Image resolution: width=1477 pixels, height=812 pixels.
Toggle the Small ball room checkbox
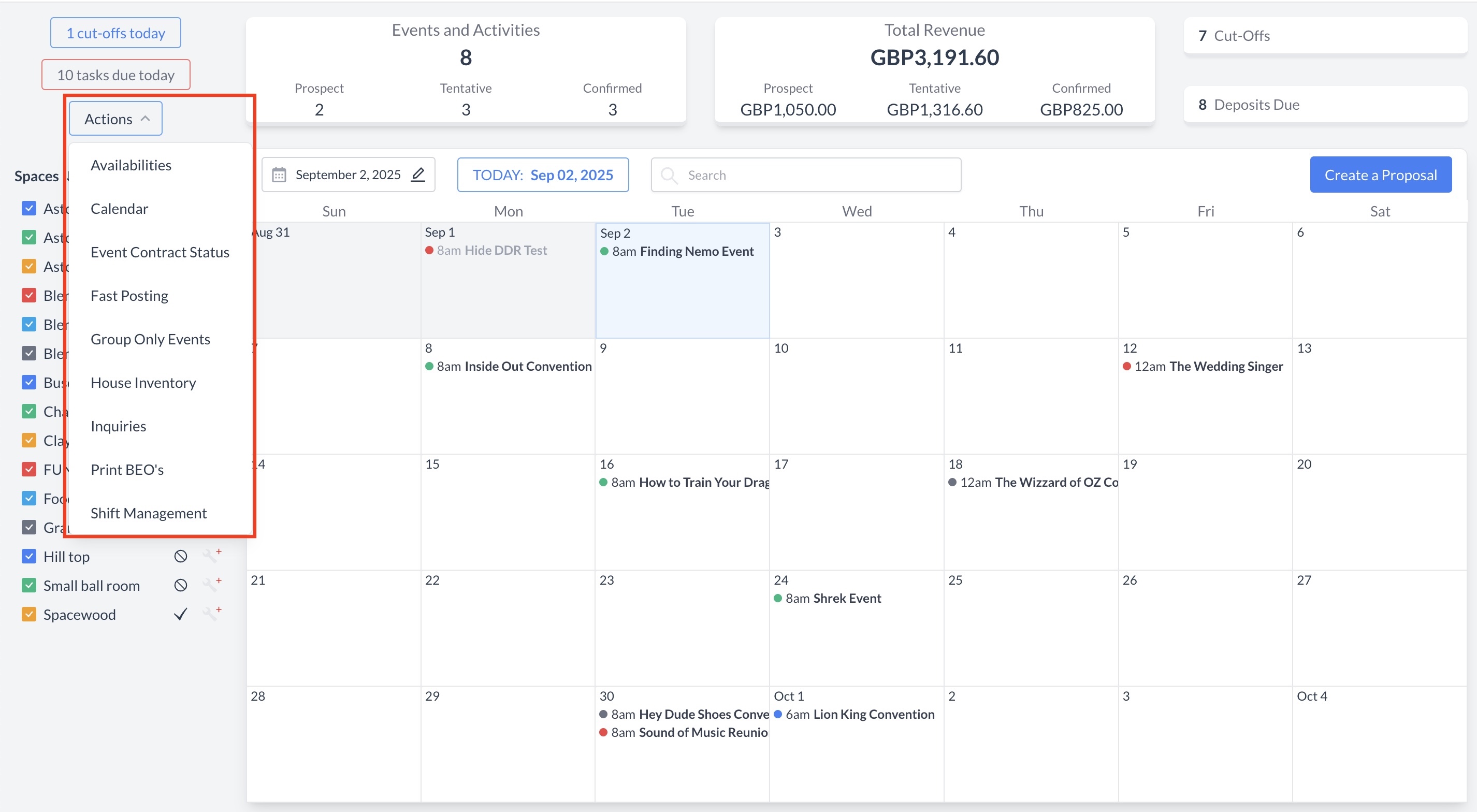pos(28,585)
